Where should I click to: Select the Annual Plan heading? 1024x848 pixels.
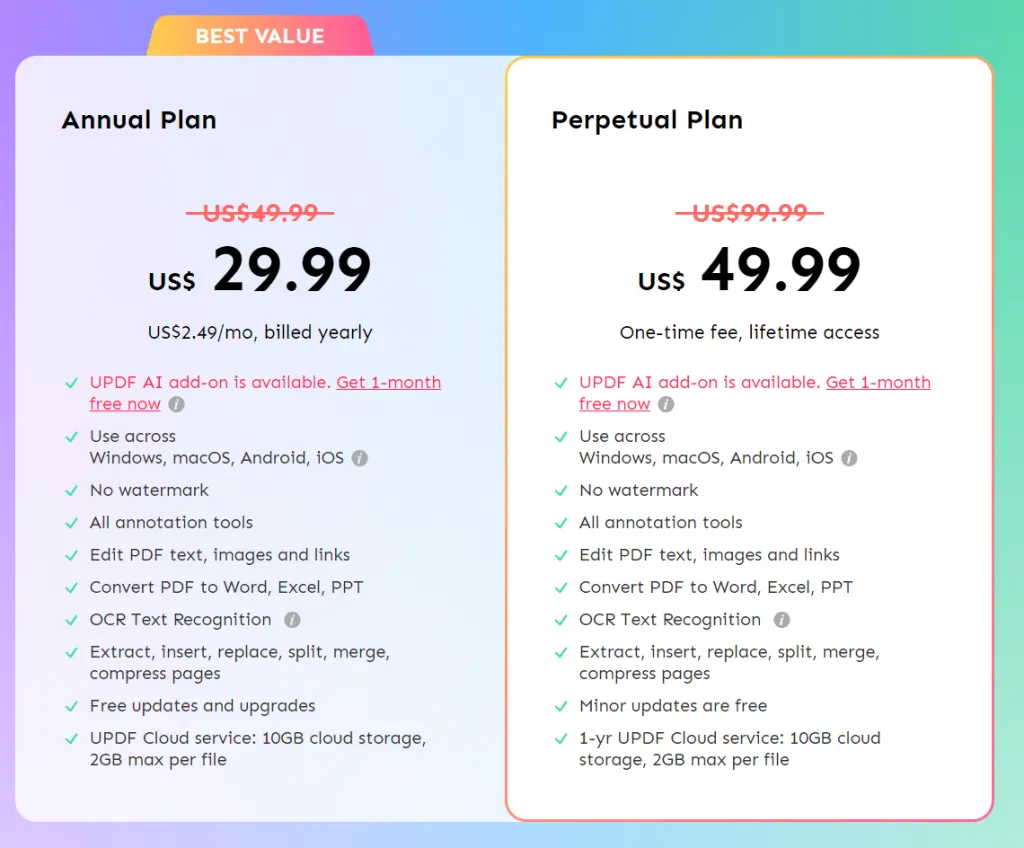pos(139,121)
